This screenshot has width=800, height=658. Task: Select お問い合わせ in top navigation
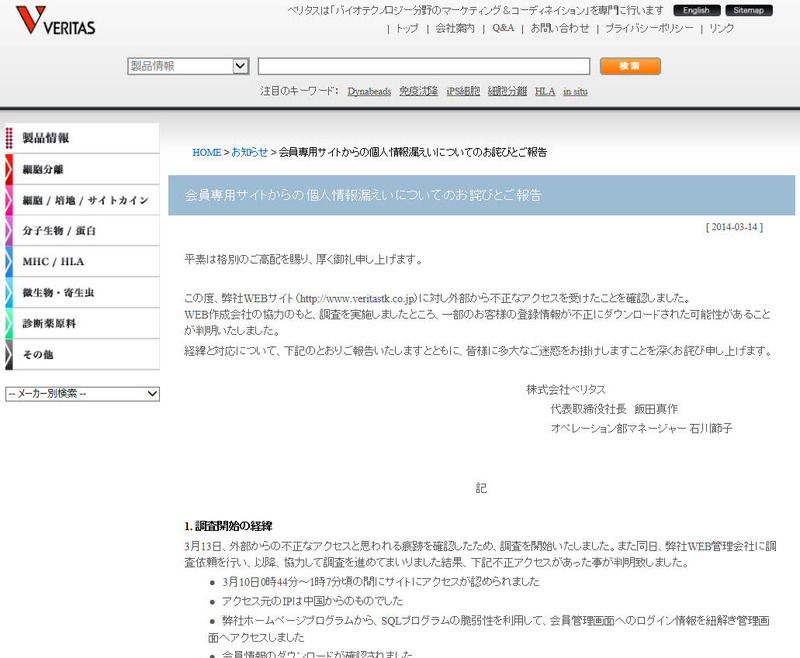pos(559,28)
